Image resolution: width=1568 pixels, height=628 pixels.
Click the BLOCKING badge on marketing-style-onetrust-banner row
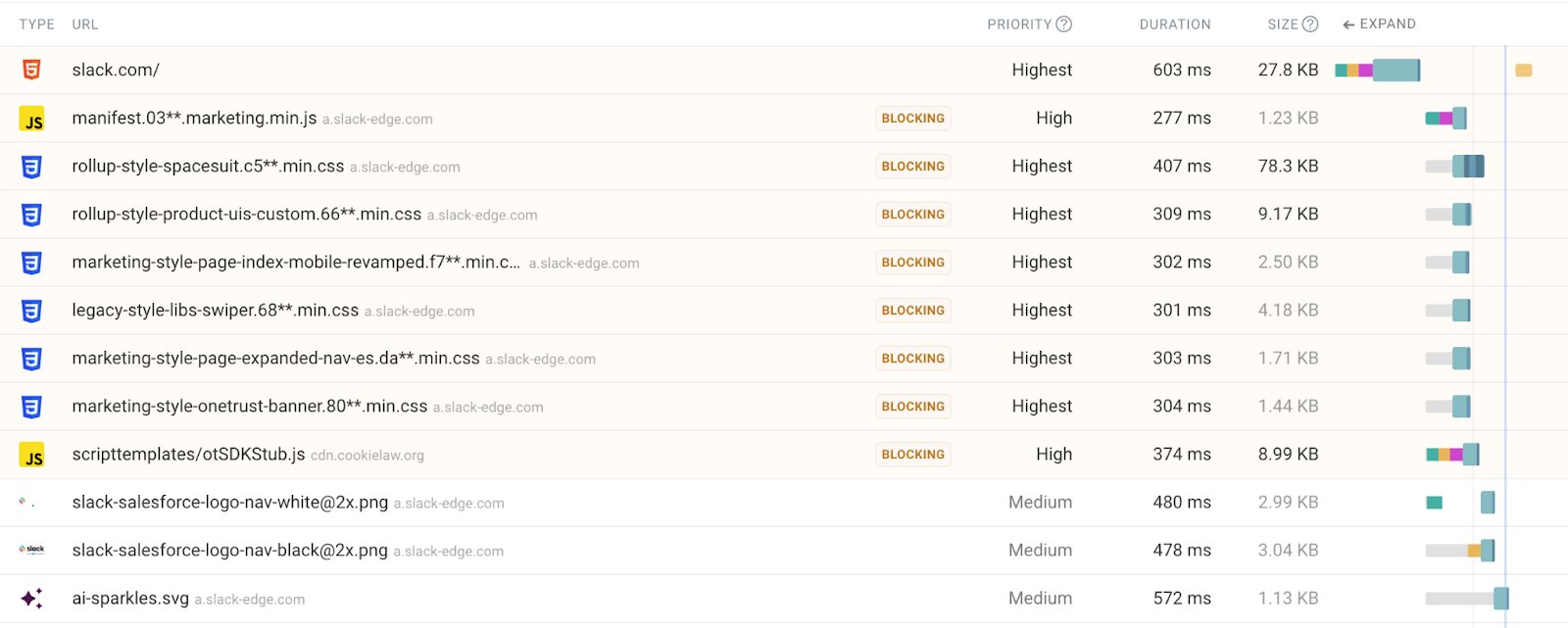(913, 407)
